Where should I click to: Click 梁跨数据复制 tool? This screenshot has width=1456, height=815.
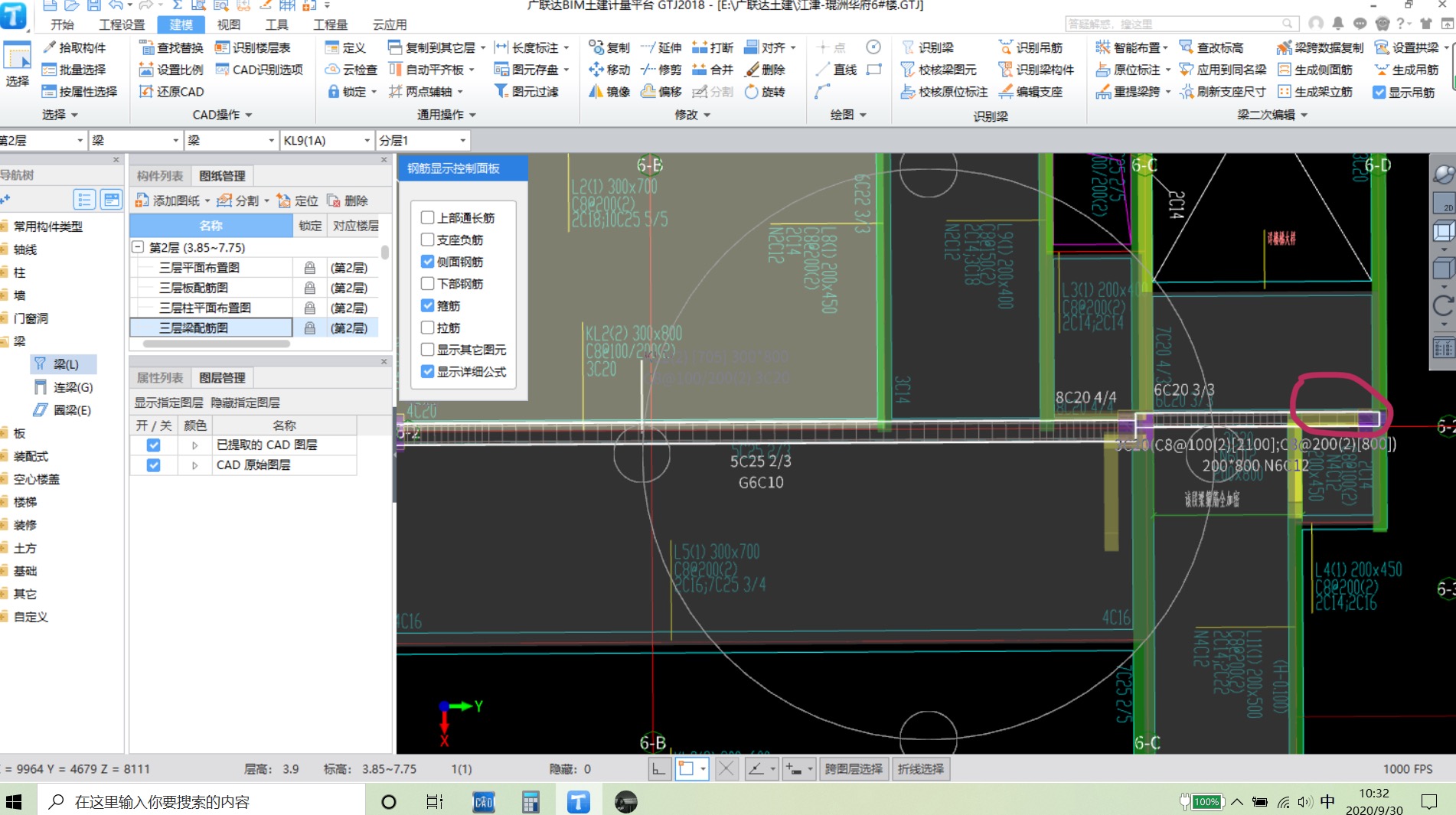(x=1320, y=47)
